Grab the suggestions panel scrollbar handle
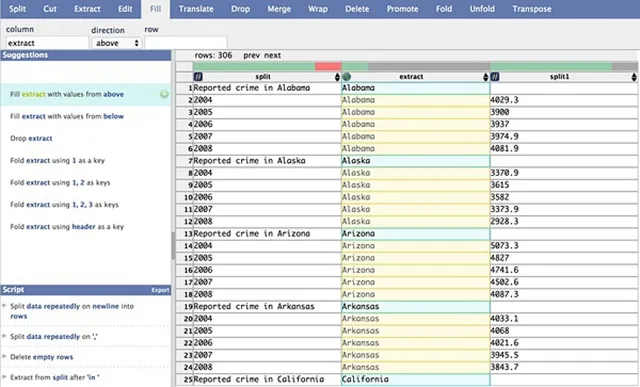 173,246
